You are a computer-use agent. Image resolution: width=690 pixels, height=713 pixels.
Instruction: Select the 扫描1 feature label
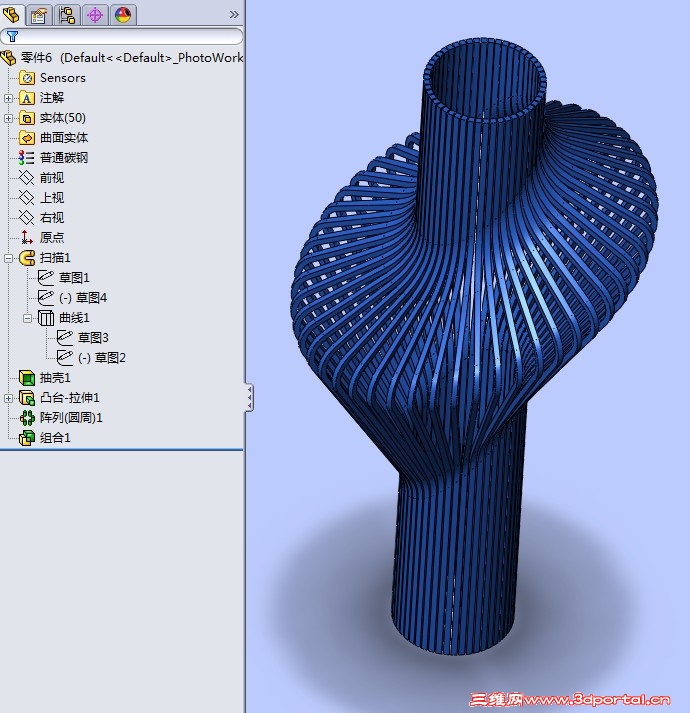point(55,258)
